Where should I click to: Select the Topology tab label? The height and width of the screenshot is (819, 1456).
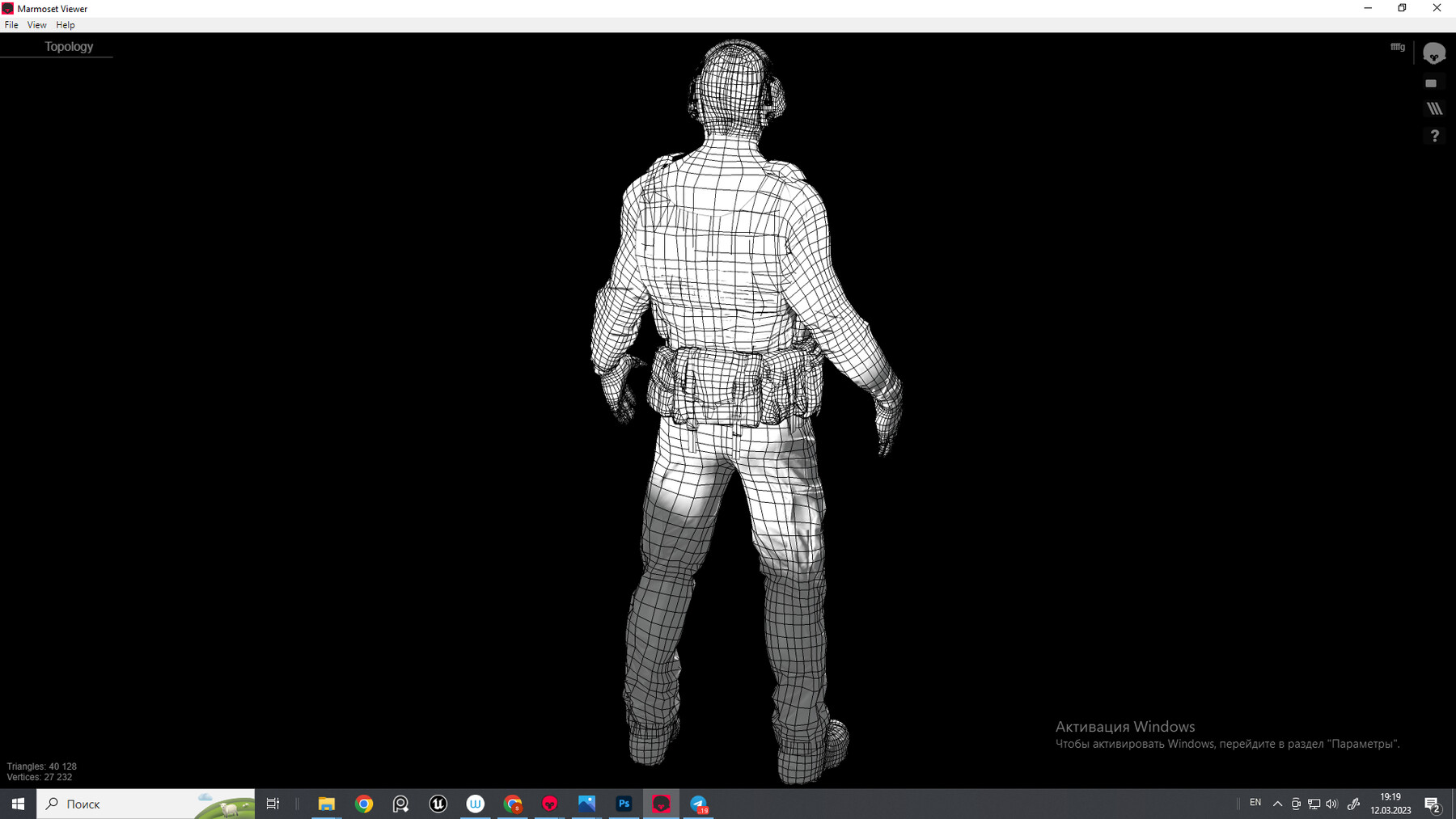[x=69, y=46]
